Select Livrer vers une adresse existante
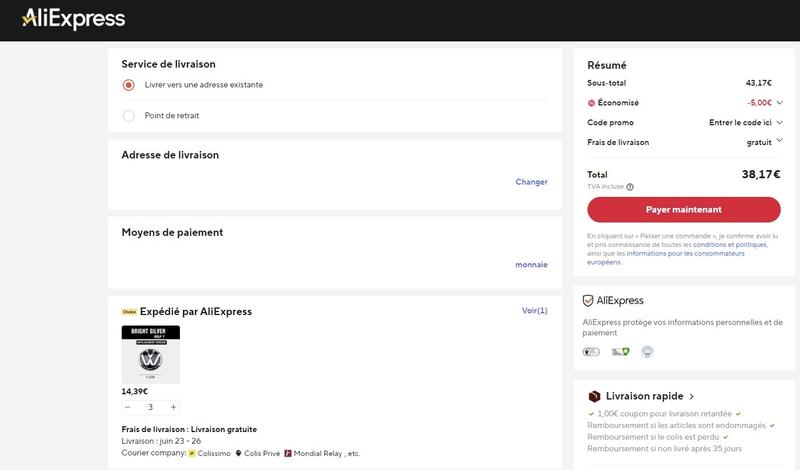 pos(129,85)
